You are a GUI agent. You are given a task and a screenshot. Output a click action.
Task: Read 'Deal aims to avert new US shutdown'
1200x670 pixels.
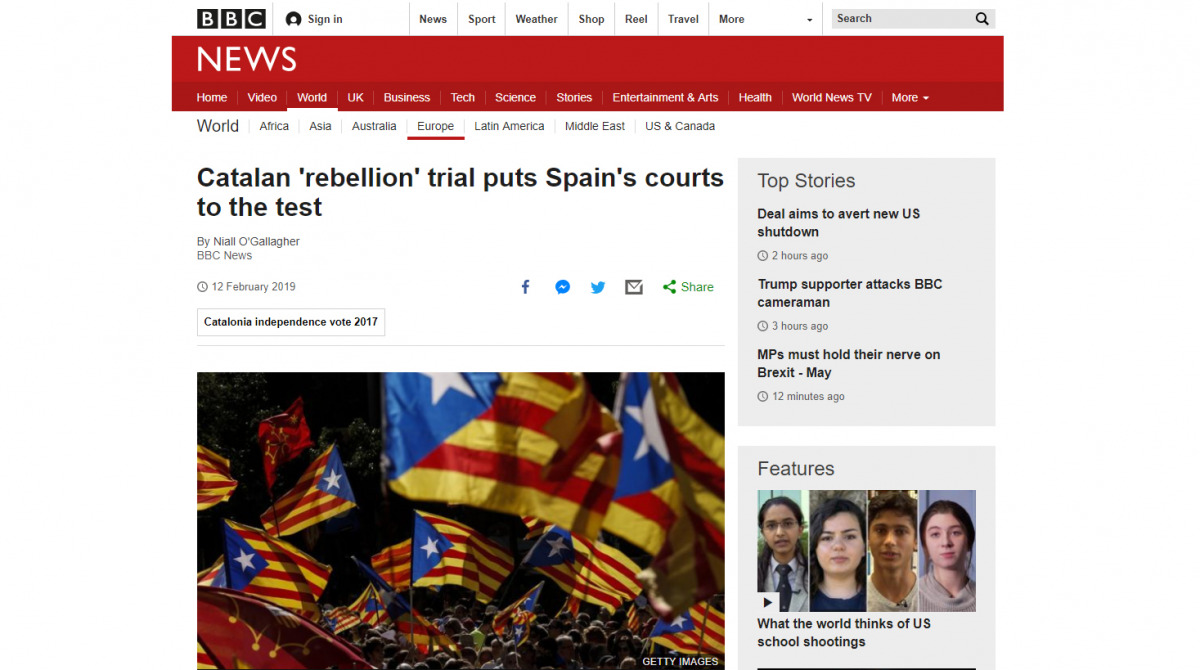tap(839, 223)
